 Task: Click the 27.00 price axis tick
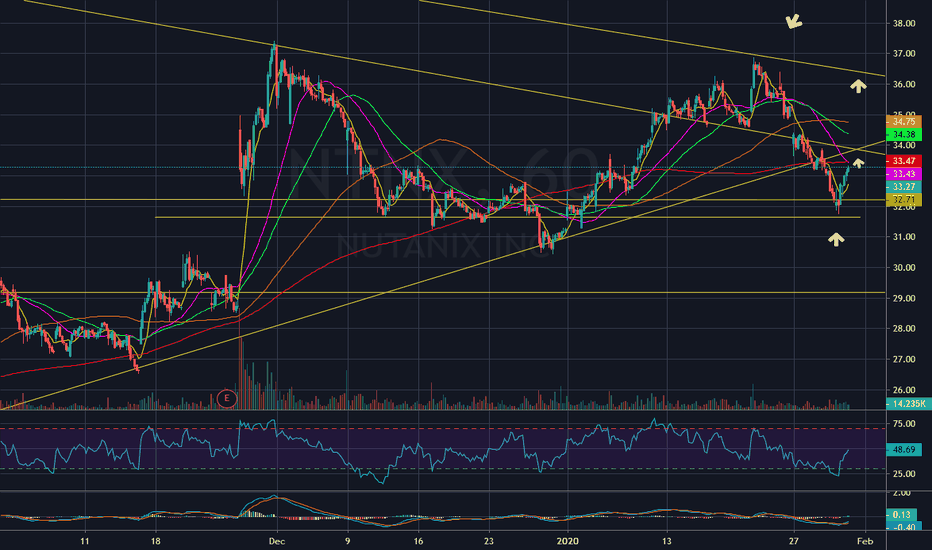[x=903, y=359]
